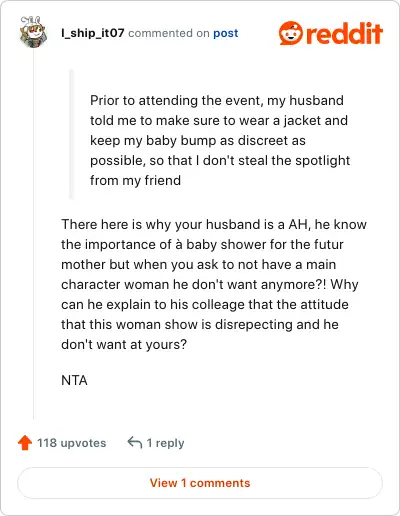
Task: Click the comment paragraph starting "There here is"
Action: coord(214,284)
